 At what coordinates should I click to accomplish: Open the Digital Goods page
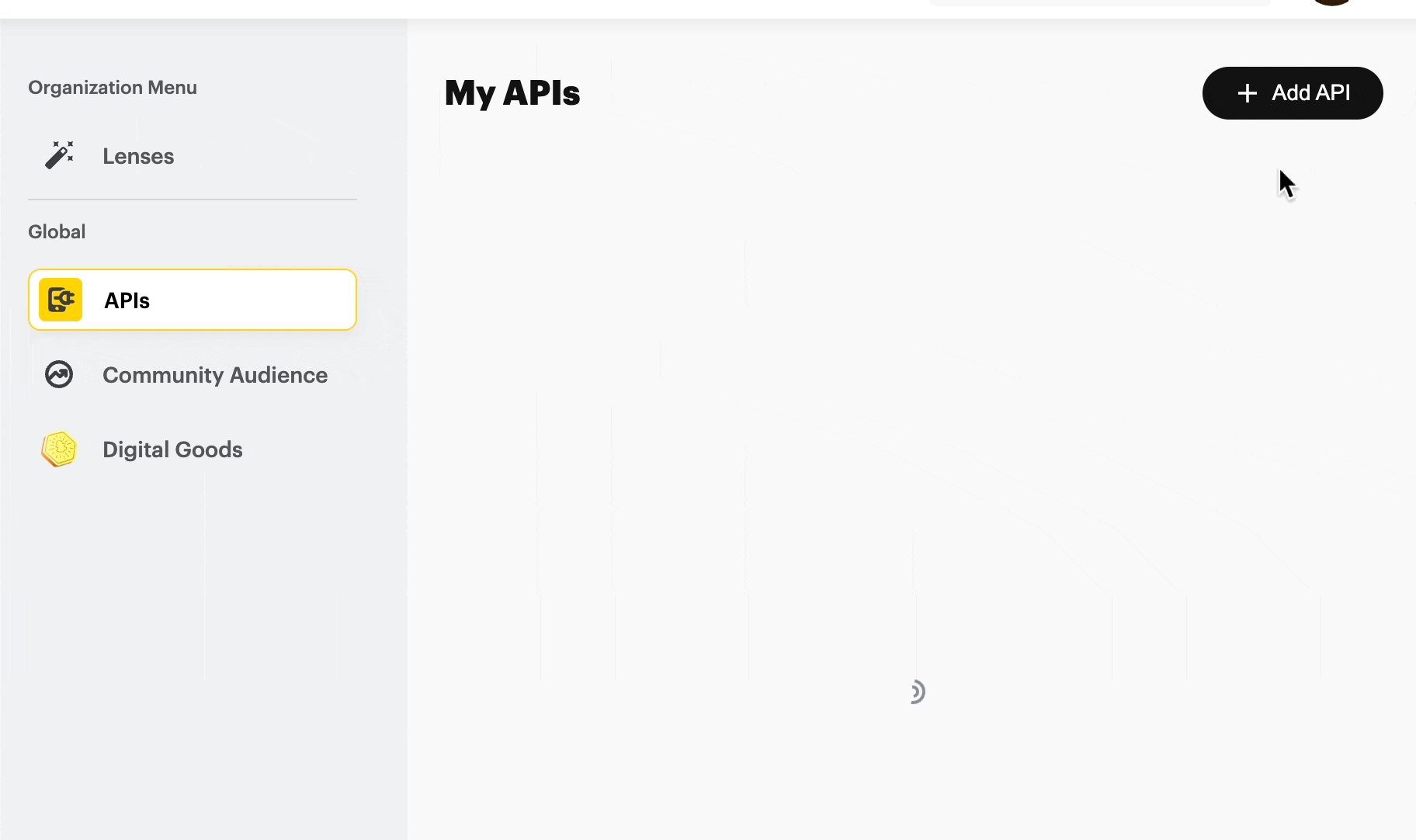(172, 450)
